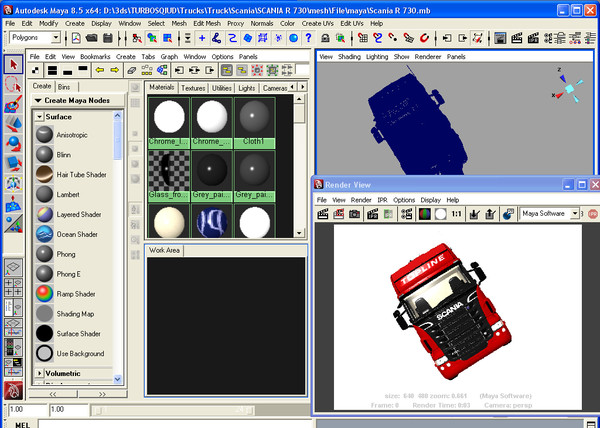This screenshot has width=600, height=428.
Task: Collapse the Create Maya Nodes section
Action: pos(38,101)
